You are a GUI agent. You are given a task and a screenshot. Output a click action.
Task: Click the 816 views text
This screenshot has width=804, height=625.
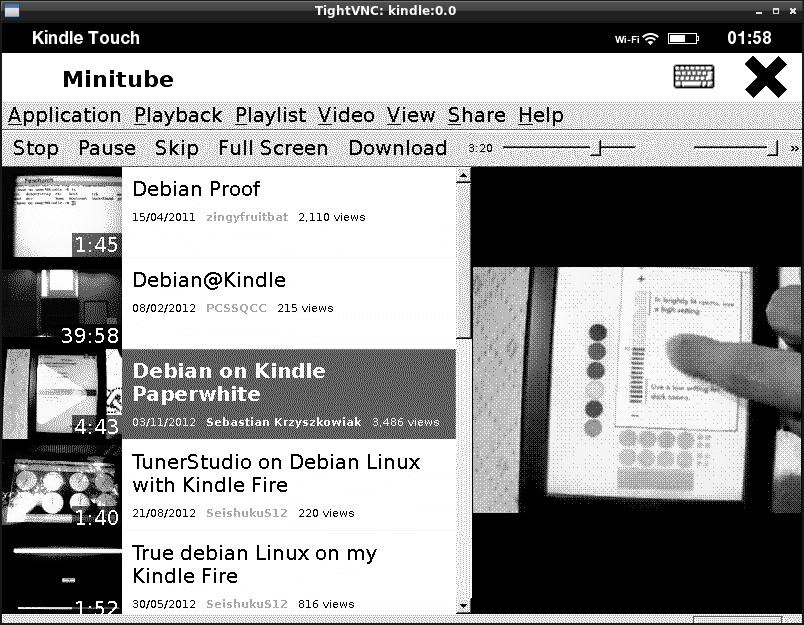(326, 604)
